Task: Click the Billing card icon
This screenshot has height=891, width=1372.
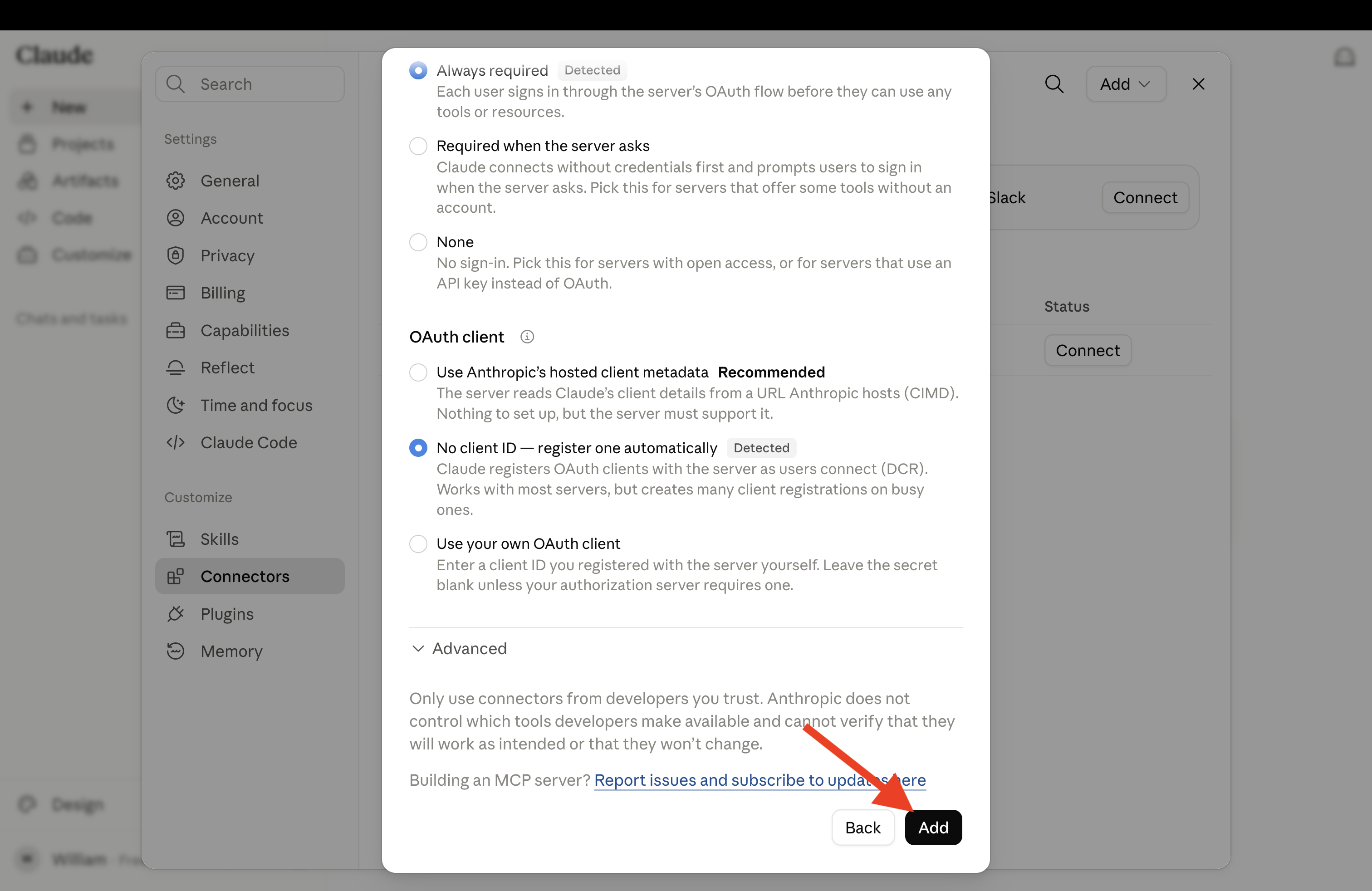Action: (175, 293)
